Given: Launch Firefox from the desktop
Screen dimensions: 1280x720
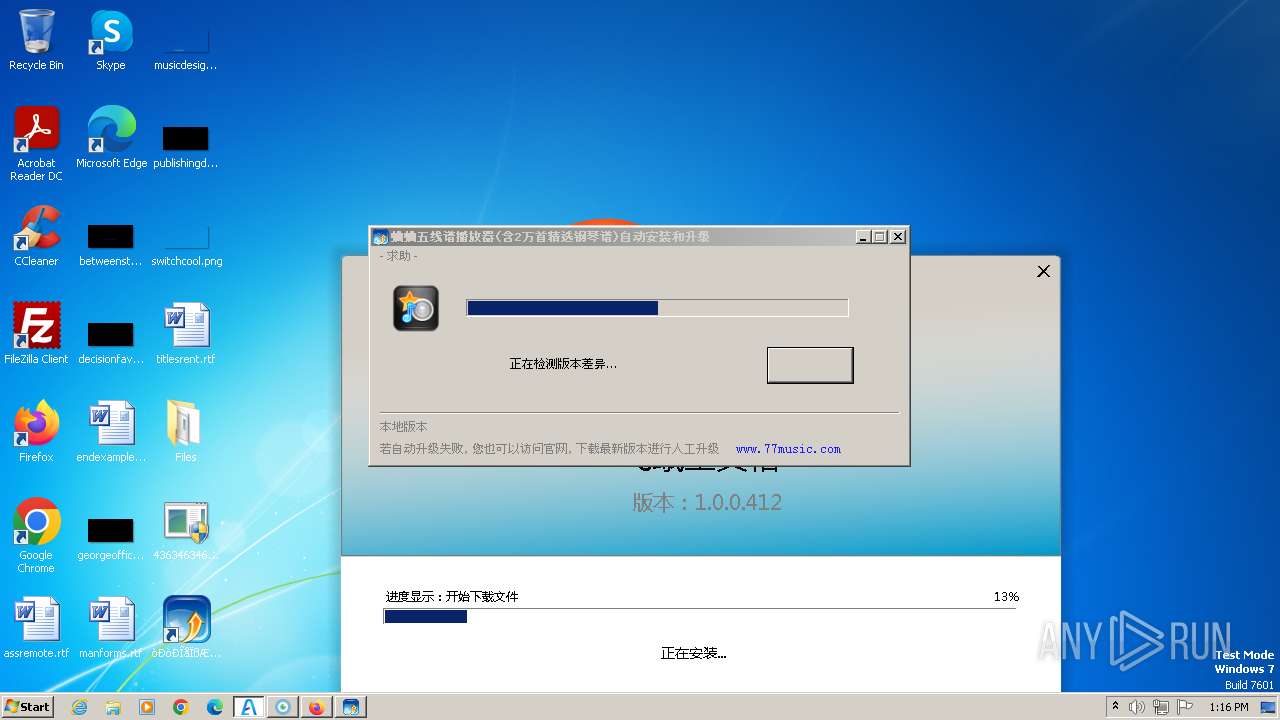Looking at the screenshot, I should (36, 432).
